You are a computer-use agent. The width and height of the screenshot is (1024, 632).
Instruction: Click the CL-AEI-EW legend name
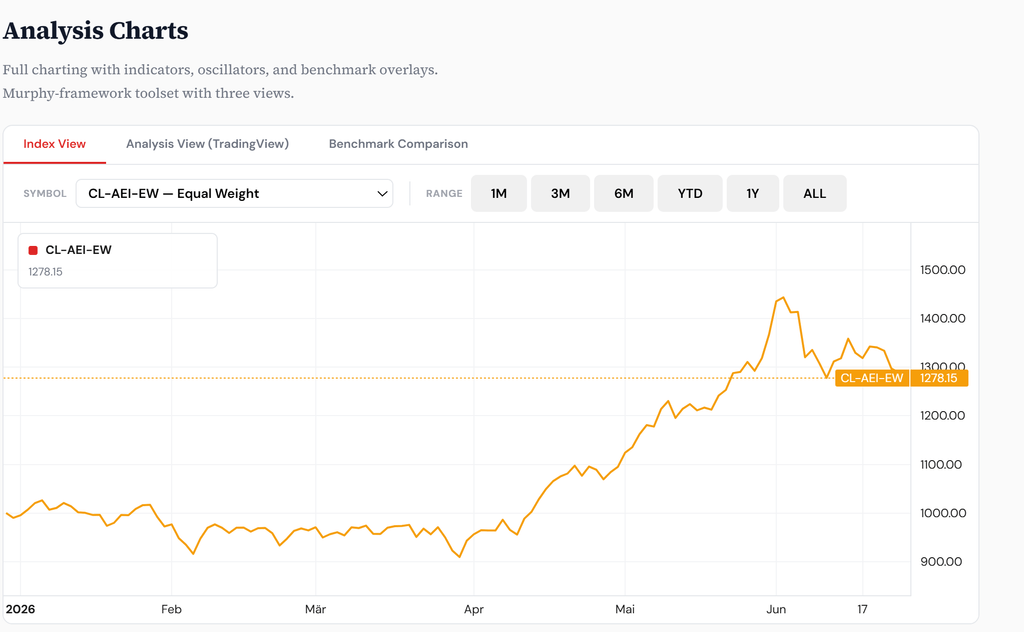tap(78, 250)
